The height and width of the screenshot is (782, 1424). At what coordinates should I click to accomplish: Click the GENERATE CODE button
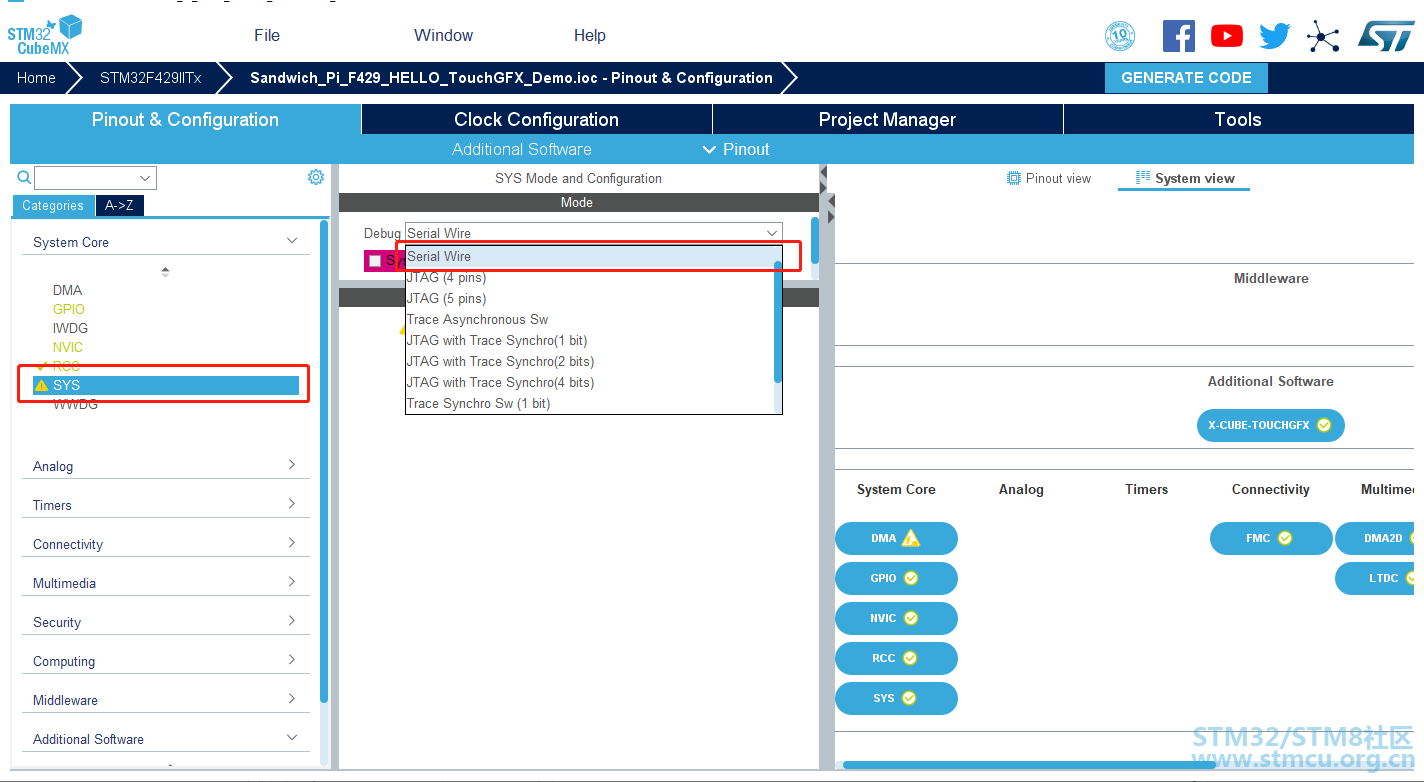tap(1186, 77)
